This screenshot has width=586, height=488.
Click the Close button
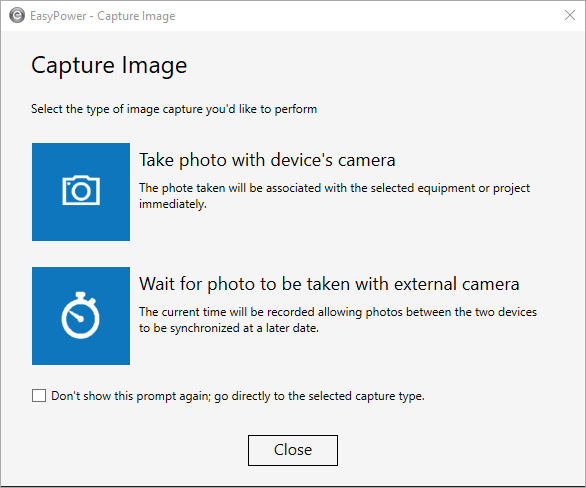(x=293, y=450)
